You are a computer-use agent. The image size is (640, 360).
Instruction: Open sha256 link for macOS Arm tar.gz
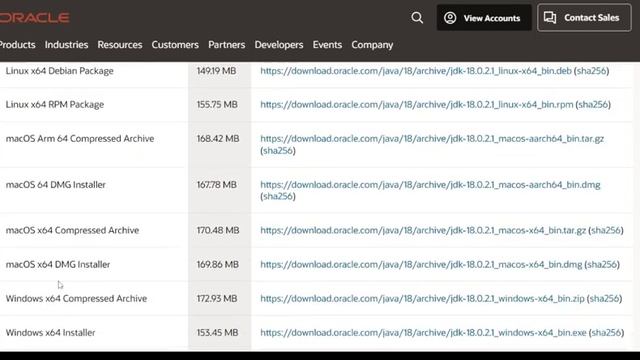point(278,150)
